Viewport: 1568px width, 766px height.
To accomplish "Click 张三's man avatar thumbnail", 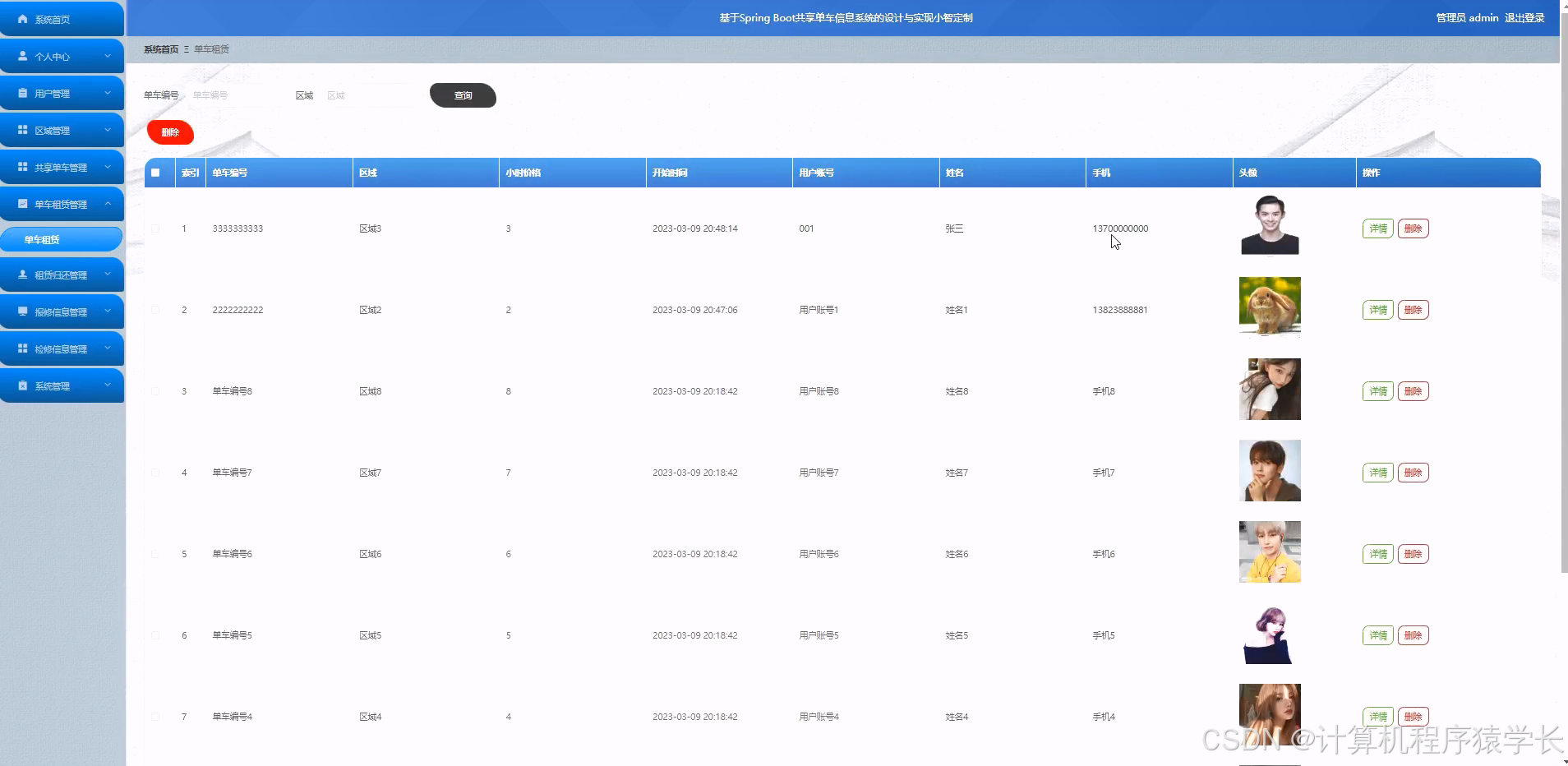I will pyautogui.click(x=1270, y=225).
